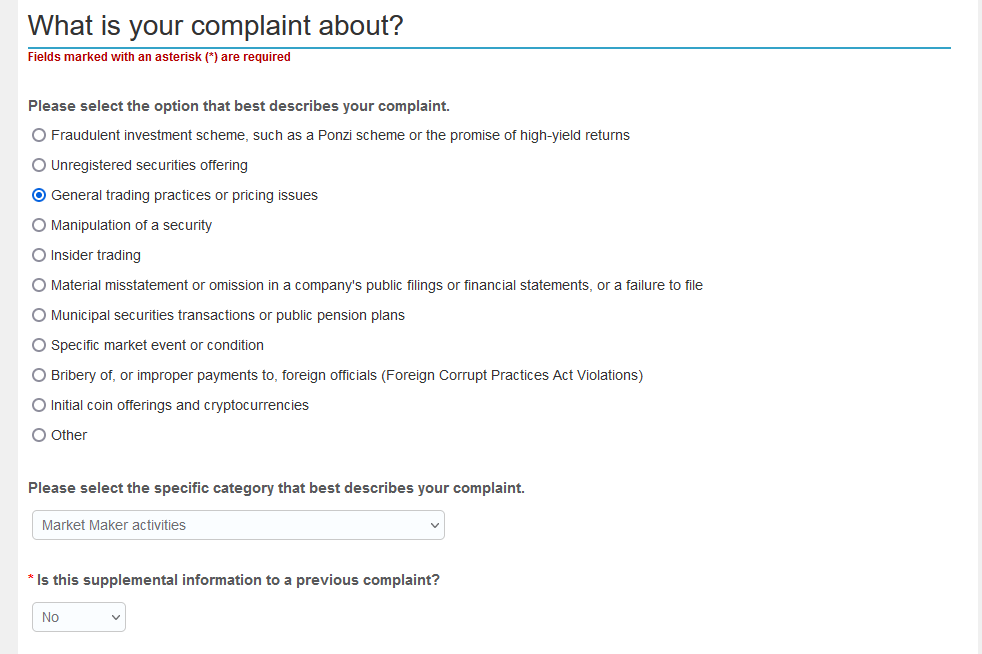The height and width of the screenshot is (654, 982).
Task: Pick Specific market event or condition
Action: [x=39, y=345]
